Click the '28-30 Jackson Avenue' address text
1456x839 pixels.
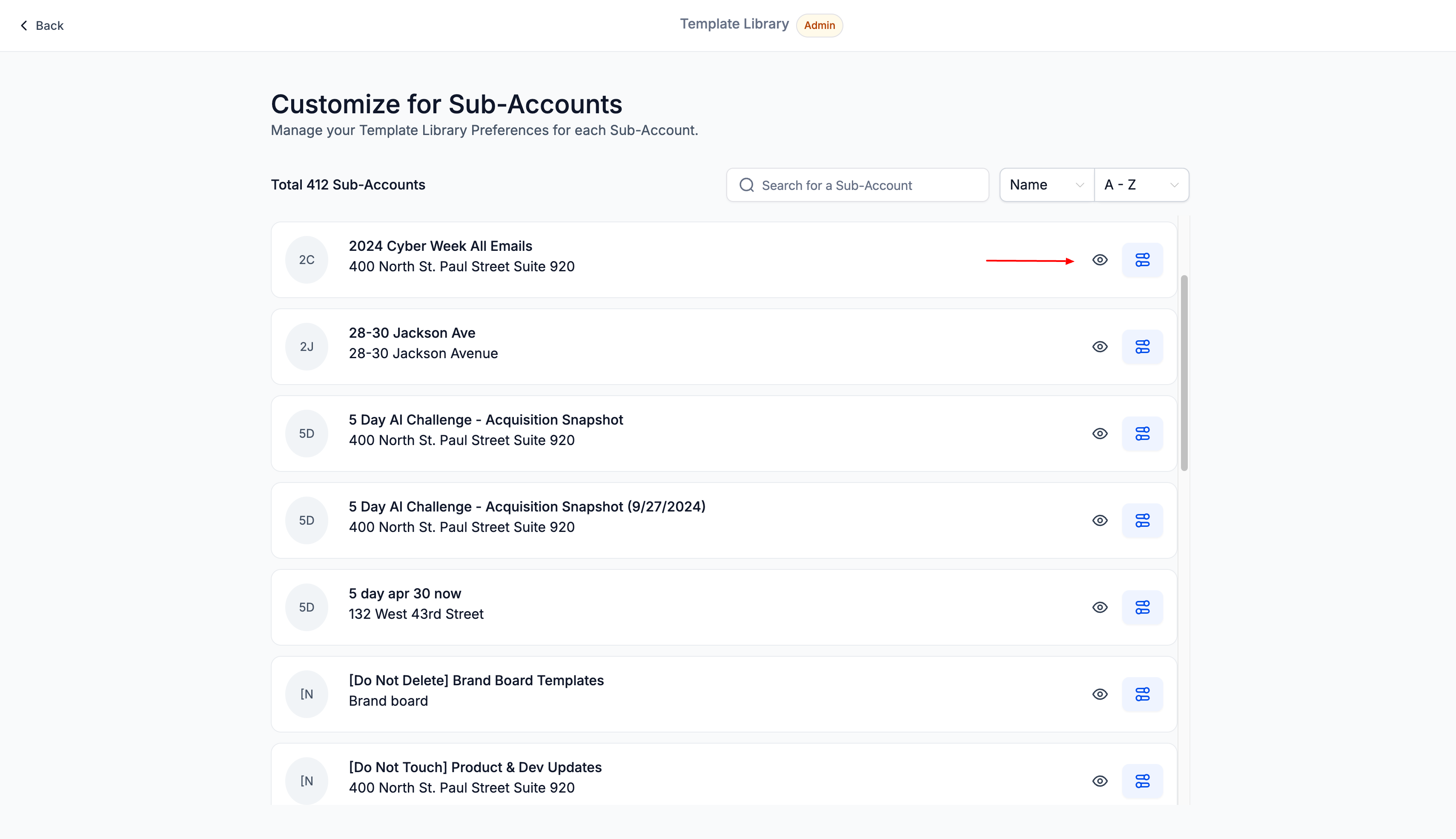click(x=423, y=353)
